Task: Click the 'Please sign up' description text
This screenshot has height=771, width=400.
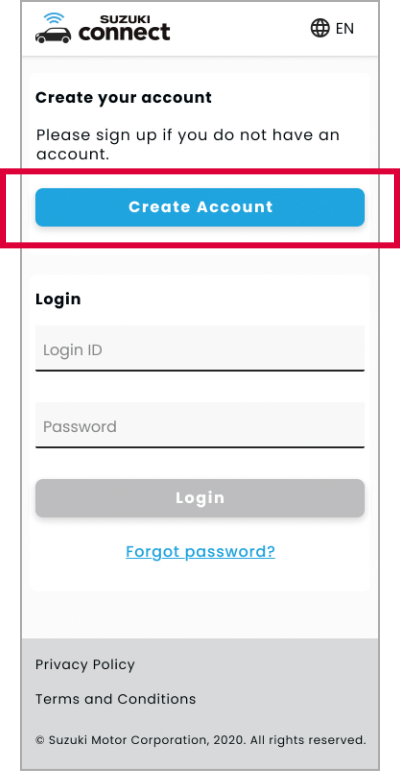Action: [187, 145]
